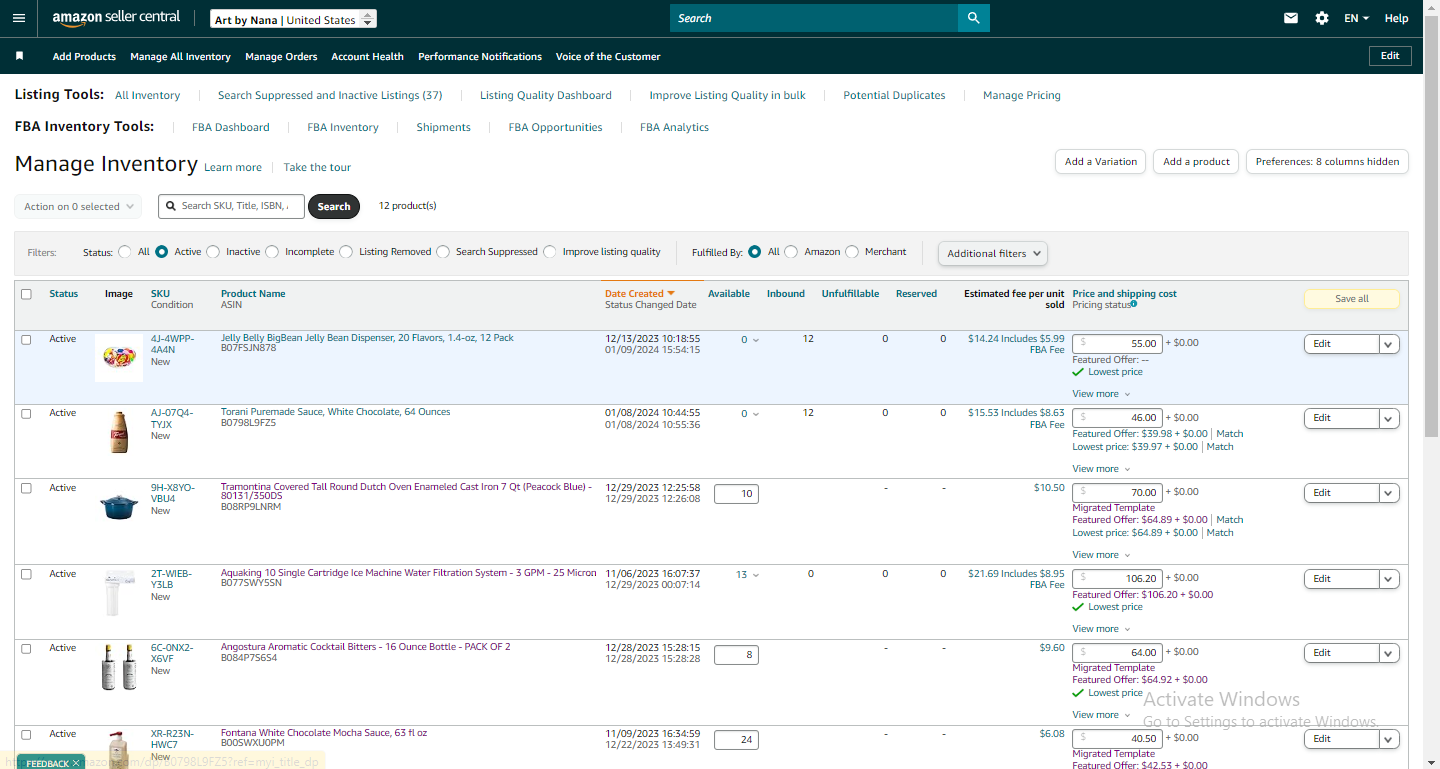Screen dimensions: 1440x769
Task: Close the Feedback tab with its X
Action: coord(76,763)
